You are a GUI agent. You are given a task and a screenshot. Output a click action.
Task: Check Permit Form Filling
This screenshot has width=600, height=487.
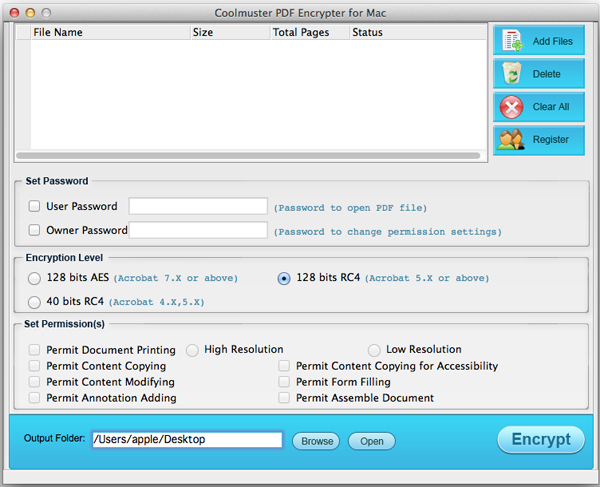pyautogui.click(x=284, y=382)
